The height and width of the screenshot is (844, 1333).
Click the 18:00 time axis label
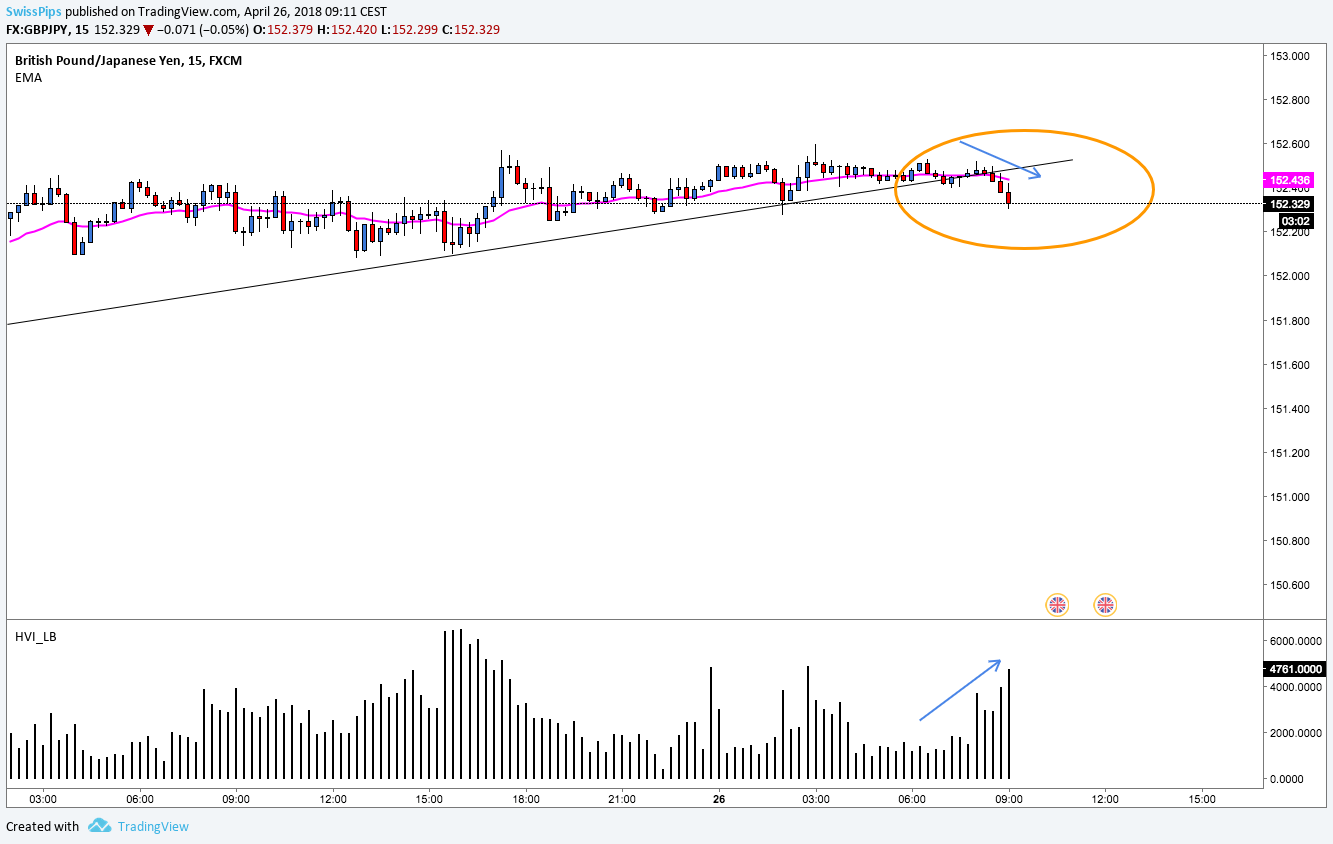(526, 799)
